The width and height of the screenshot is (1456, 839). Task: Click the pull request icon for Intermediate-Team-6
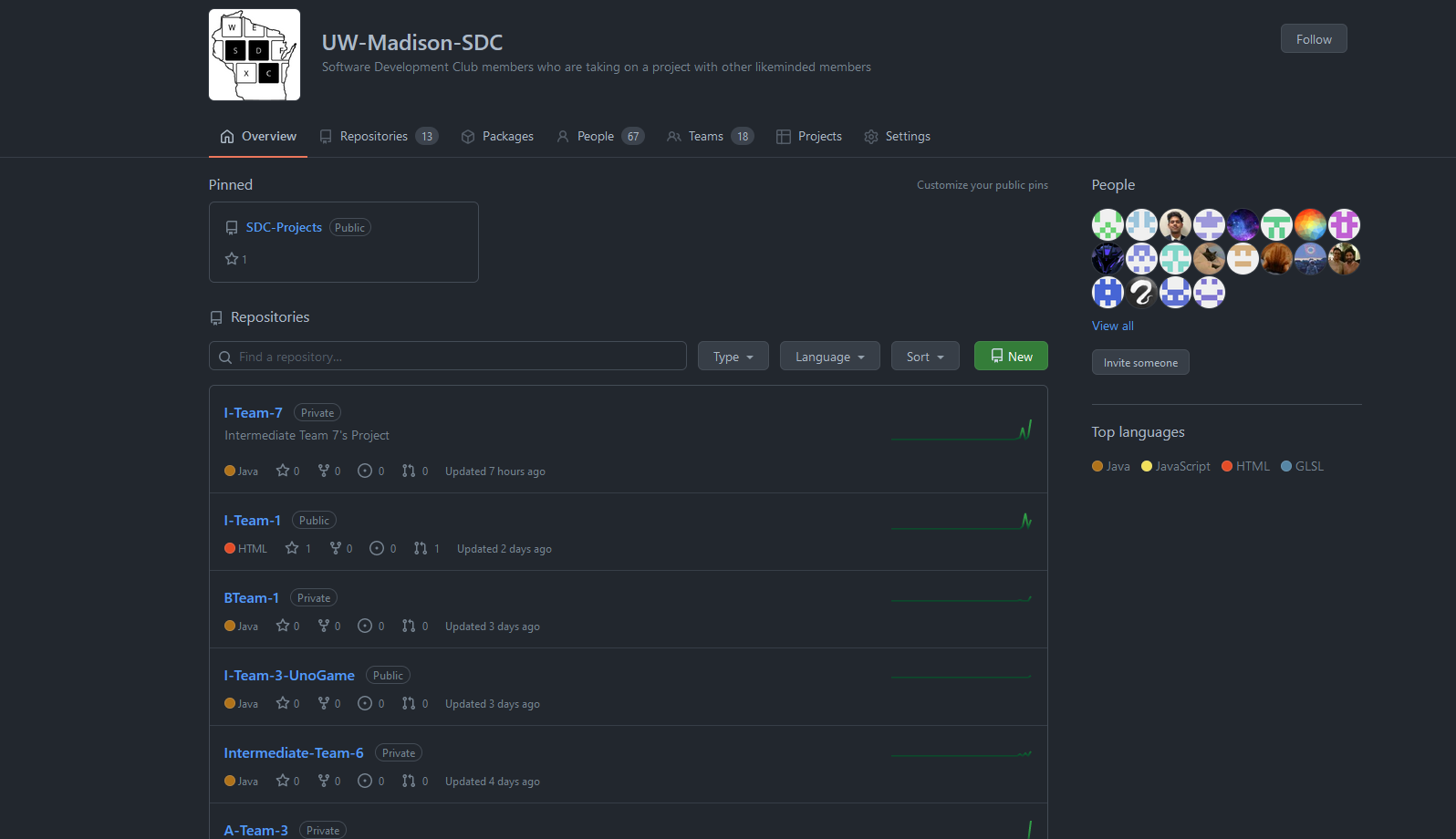[x=409, y=781]
